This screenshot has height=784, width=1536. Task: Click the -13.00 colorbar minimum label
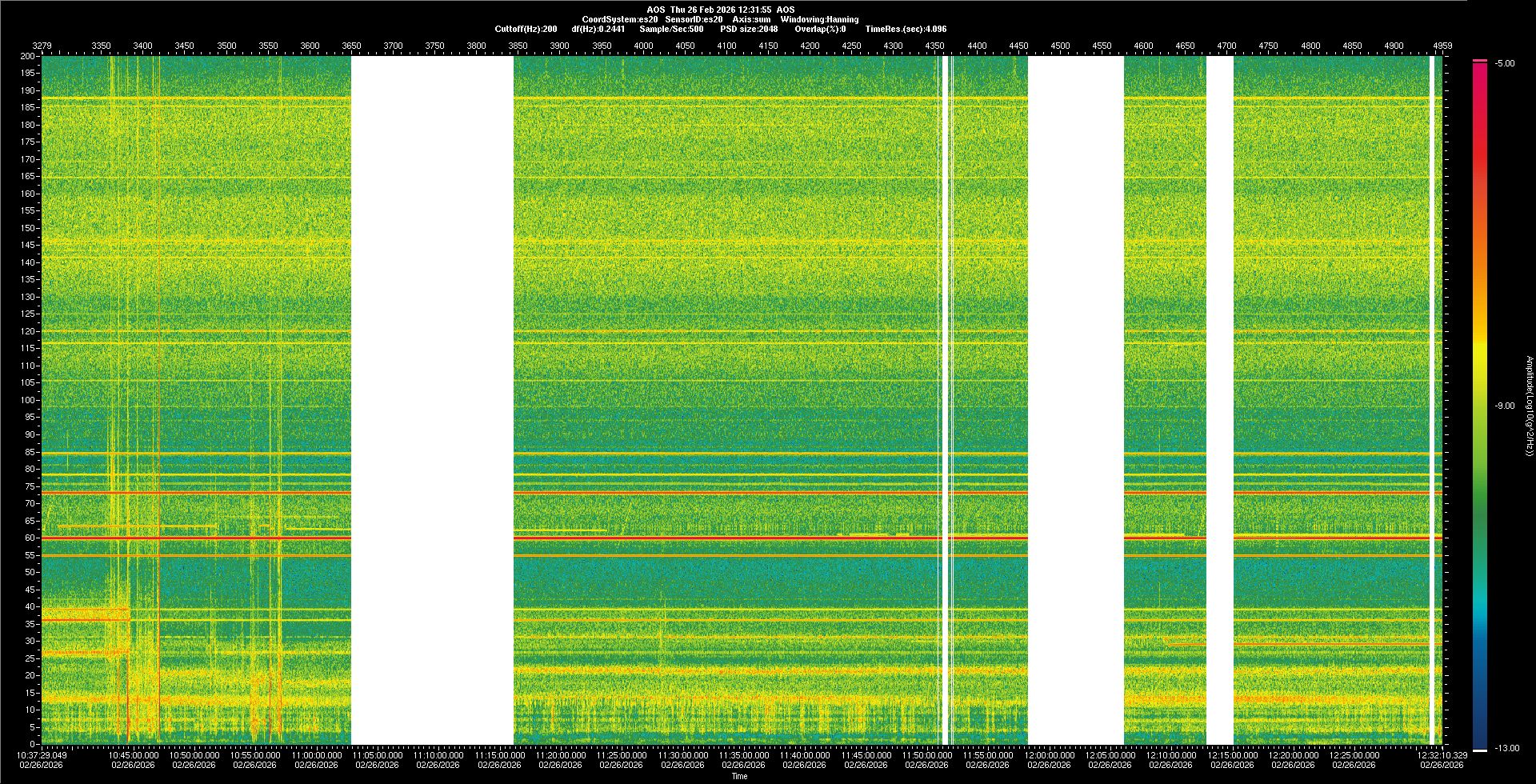coord(1506,749)
